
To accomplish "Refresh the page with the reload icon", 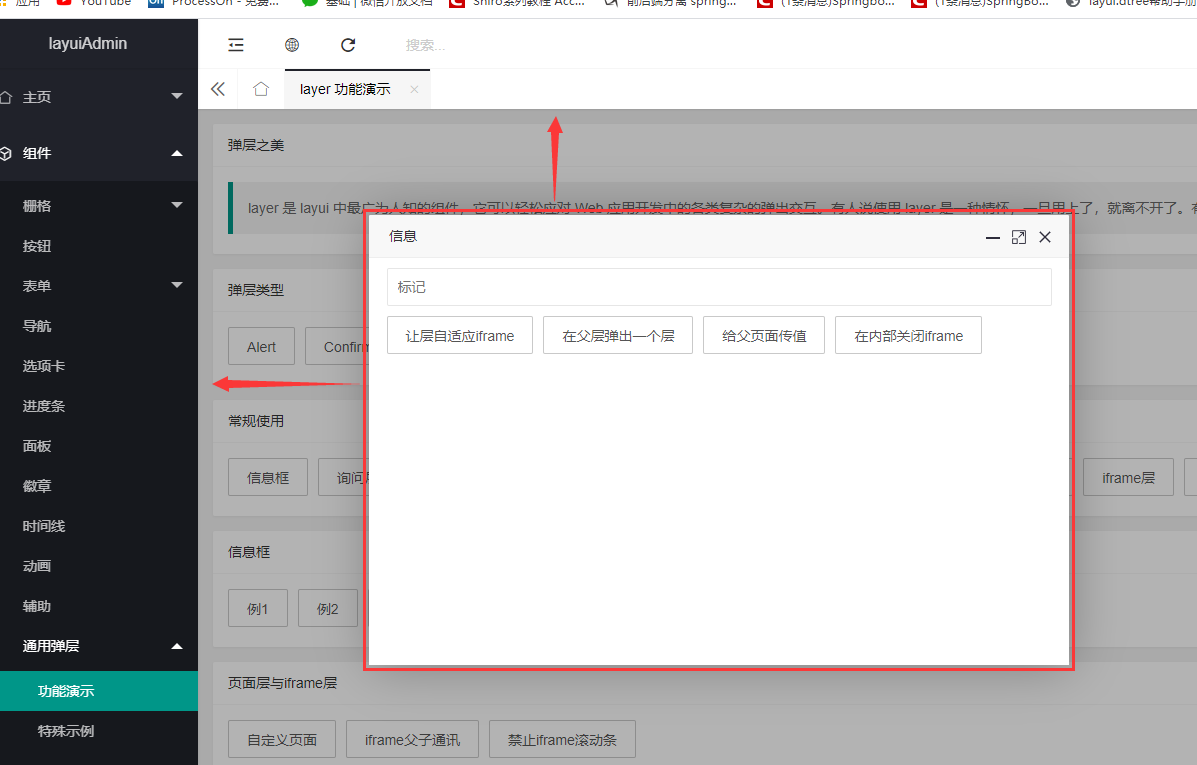I will [x=347, y=44].
